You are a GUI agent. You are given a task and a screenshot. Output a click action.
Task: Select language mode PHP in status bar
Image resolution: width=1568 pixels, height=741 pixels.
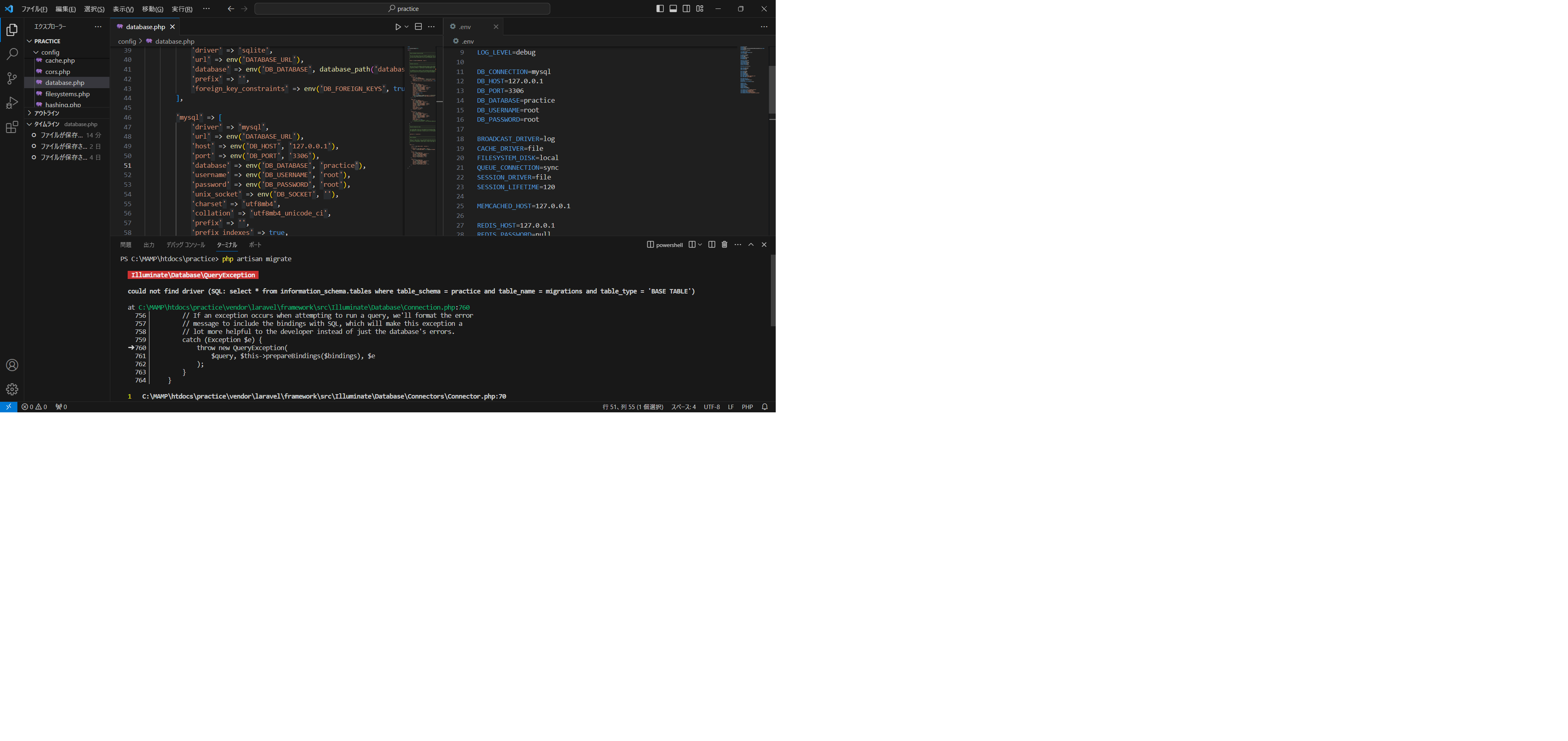(747, 407)
